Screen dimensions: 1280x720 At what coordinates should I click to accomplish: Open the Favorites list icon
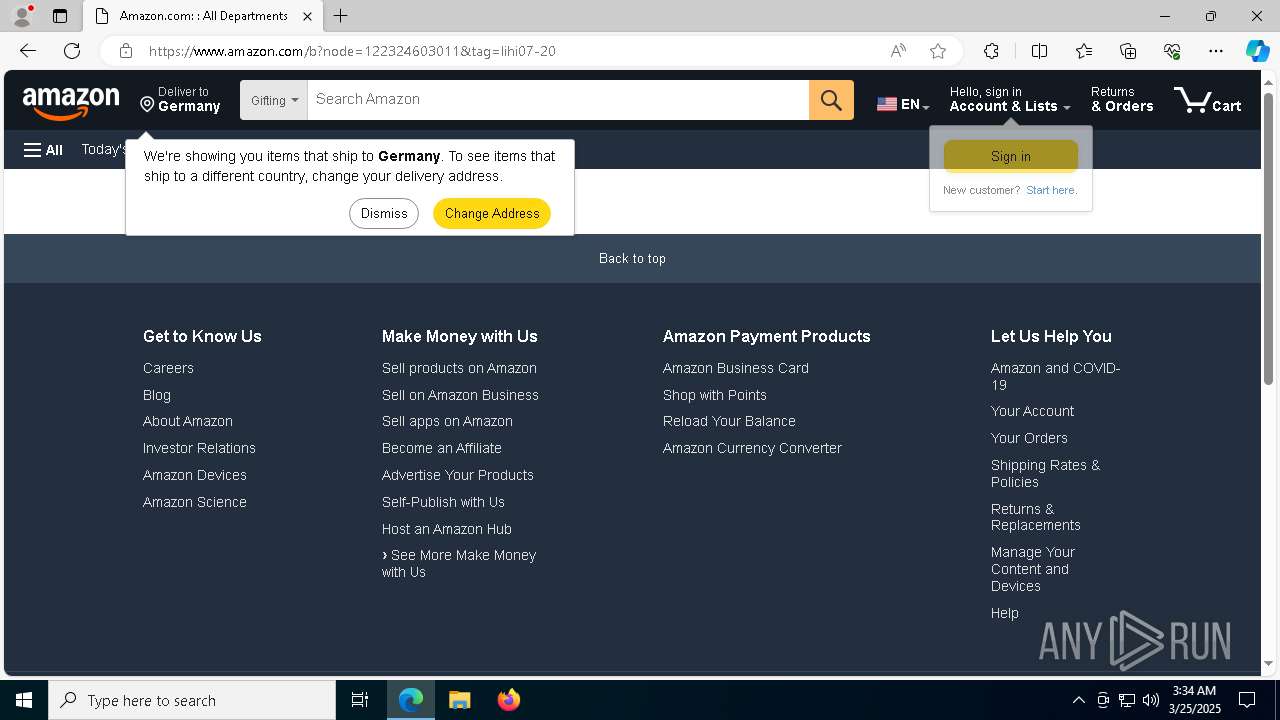(x=1084, y=51)
